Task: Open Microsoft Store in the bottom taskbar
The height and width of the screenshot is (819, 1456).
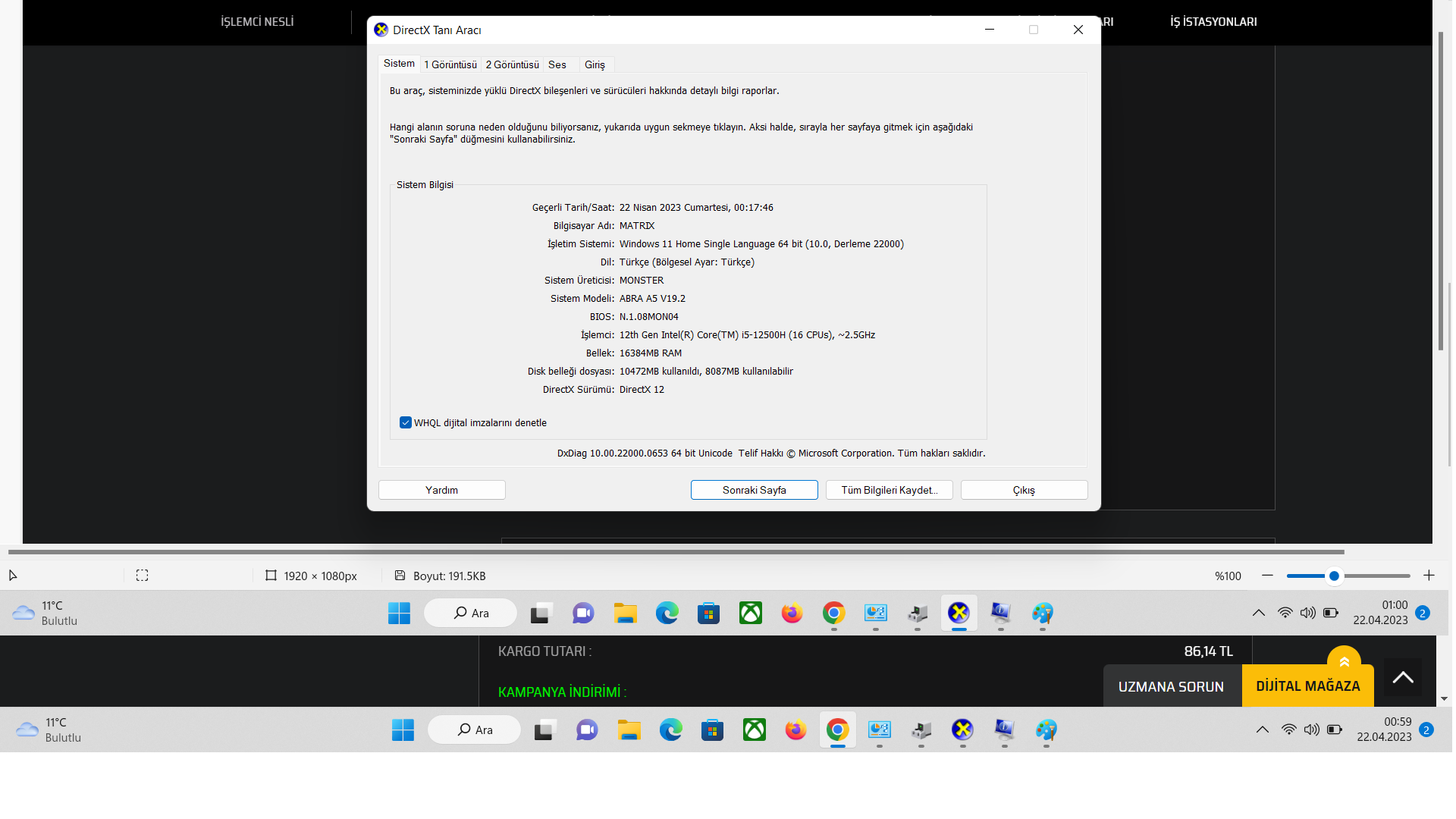Action: (x=713, y=730)
